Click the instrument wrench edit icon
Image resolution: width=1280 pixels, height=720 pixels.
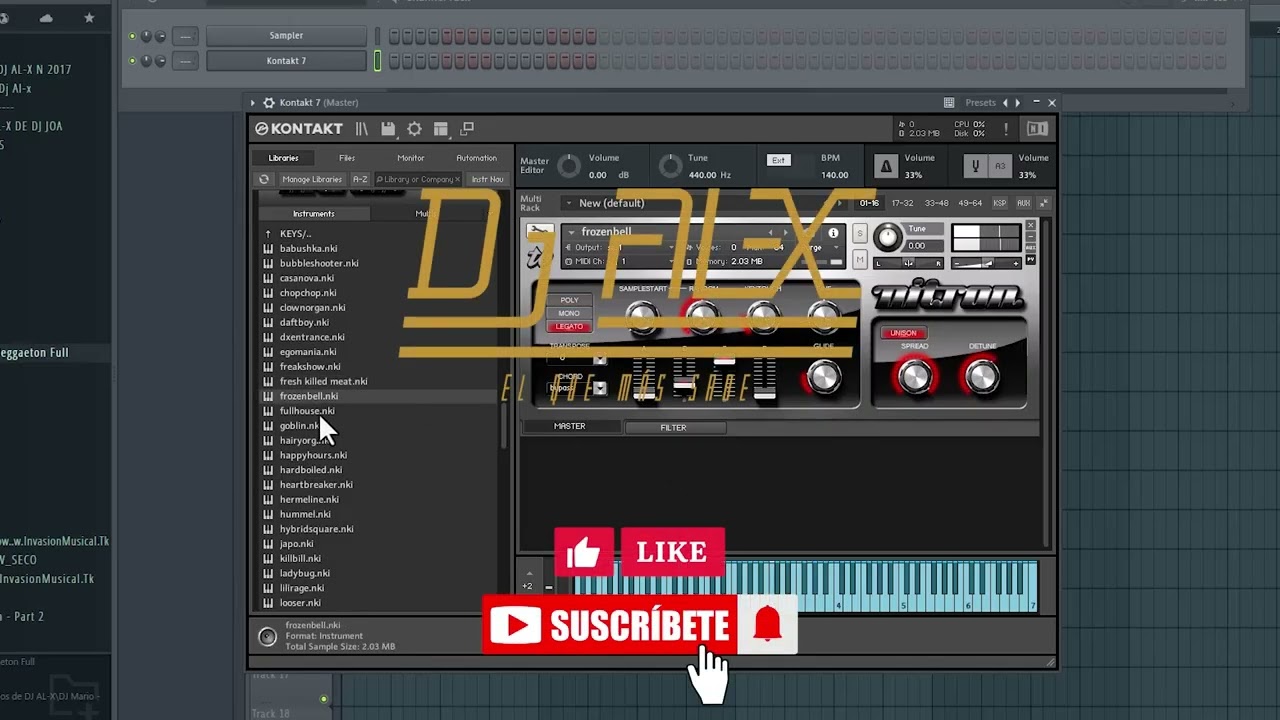pos(539,233)
